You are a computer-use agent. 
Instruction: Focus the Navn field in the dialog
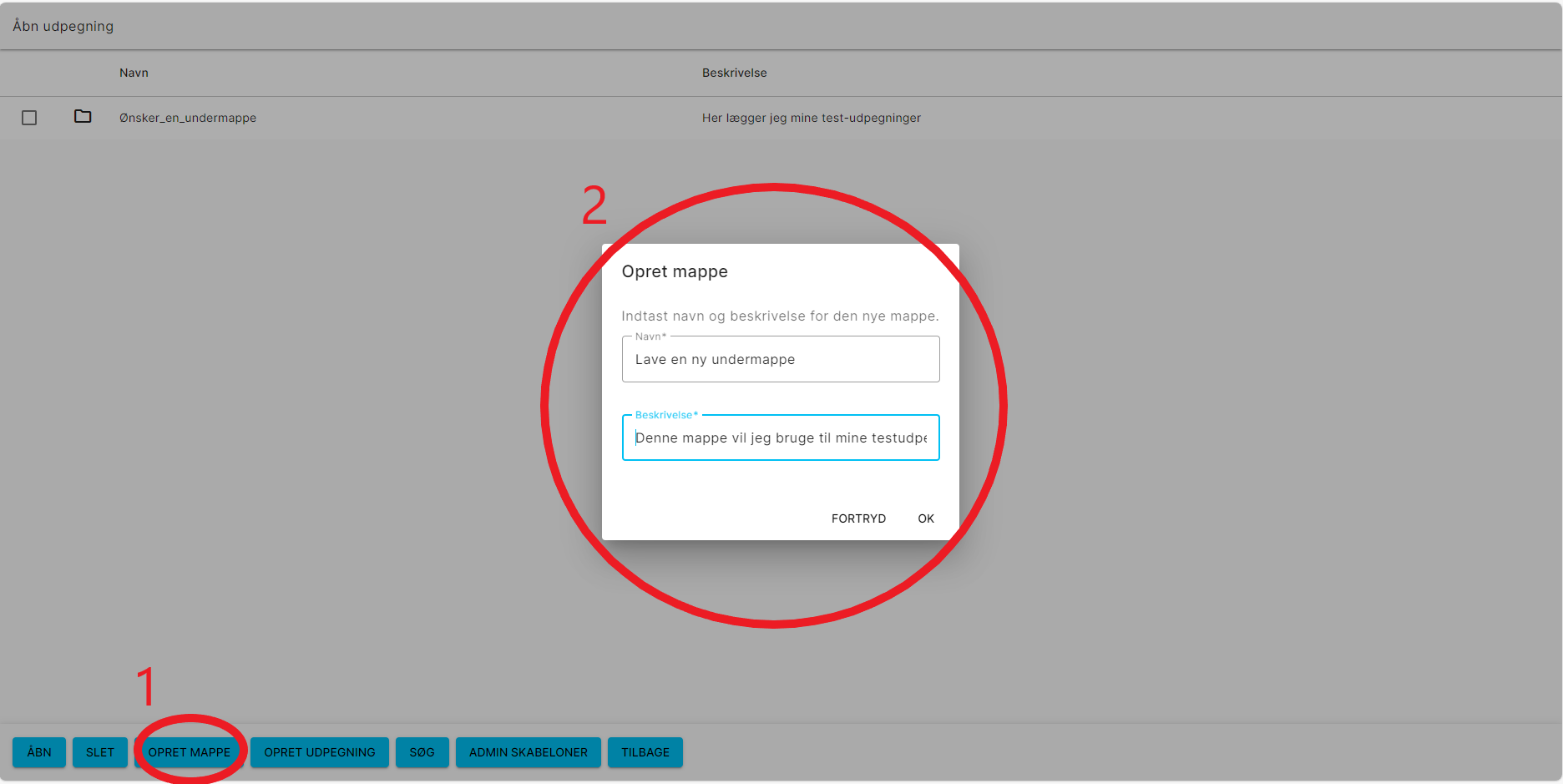[x=780, y=360]
